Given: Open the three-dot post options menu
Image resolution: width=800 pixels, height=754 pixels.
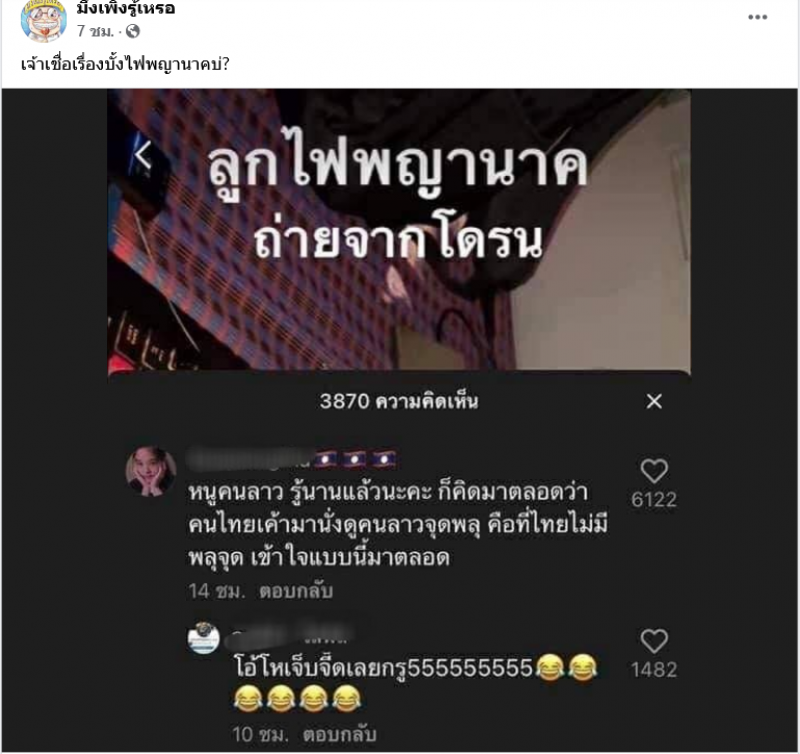Looking at the screenshot, I should pos(758,17).
